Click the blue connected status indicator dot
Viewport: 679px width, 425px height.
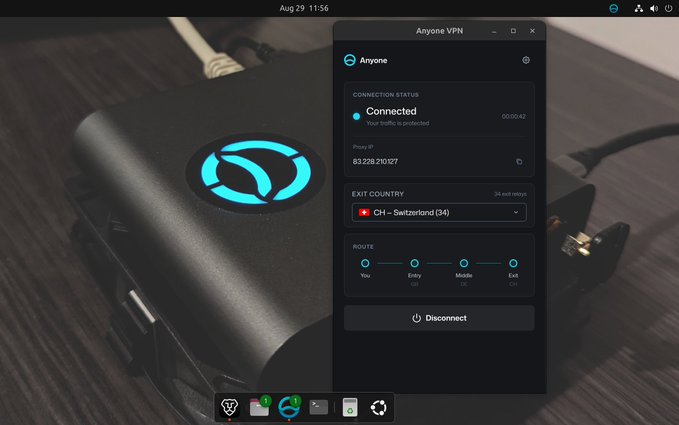coord(356,116)
